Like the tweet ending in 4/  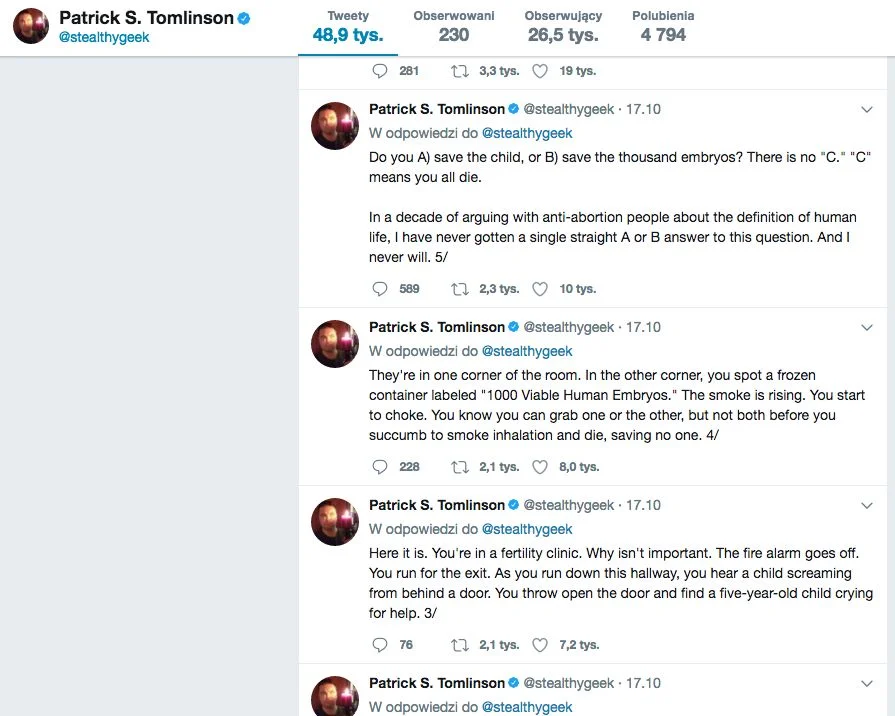[x=540, y=467]
